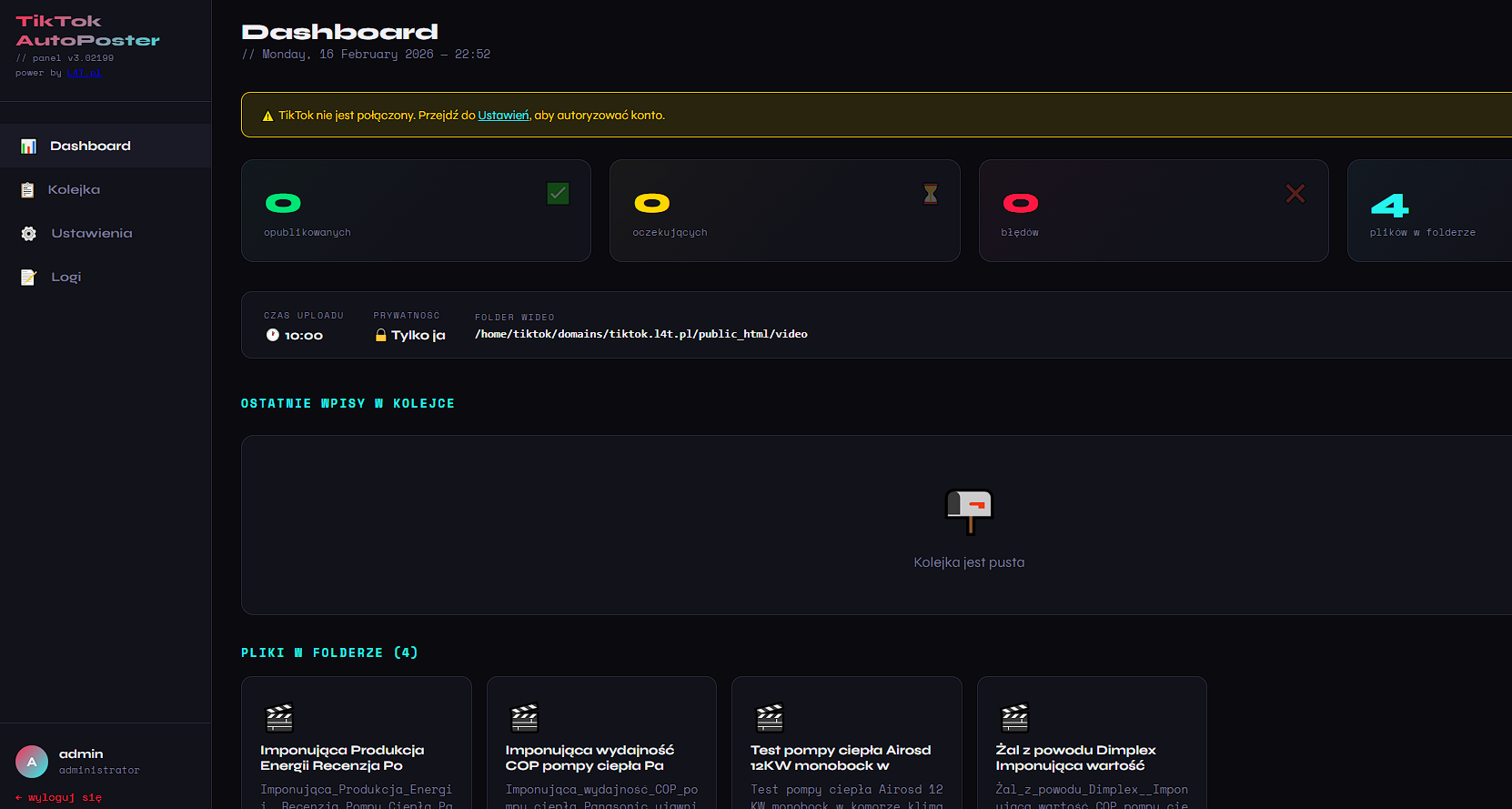Click the Logi notepad icon
This screenshot has height=809, width=1512.
point(28,278)
